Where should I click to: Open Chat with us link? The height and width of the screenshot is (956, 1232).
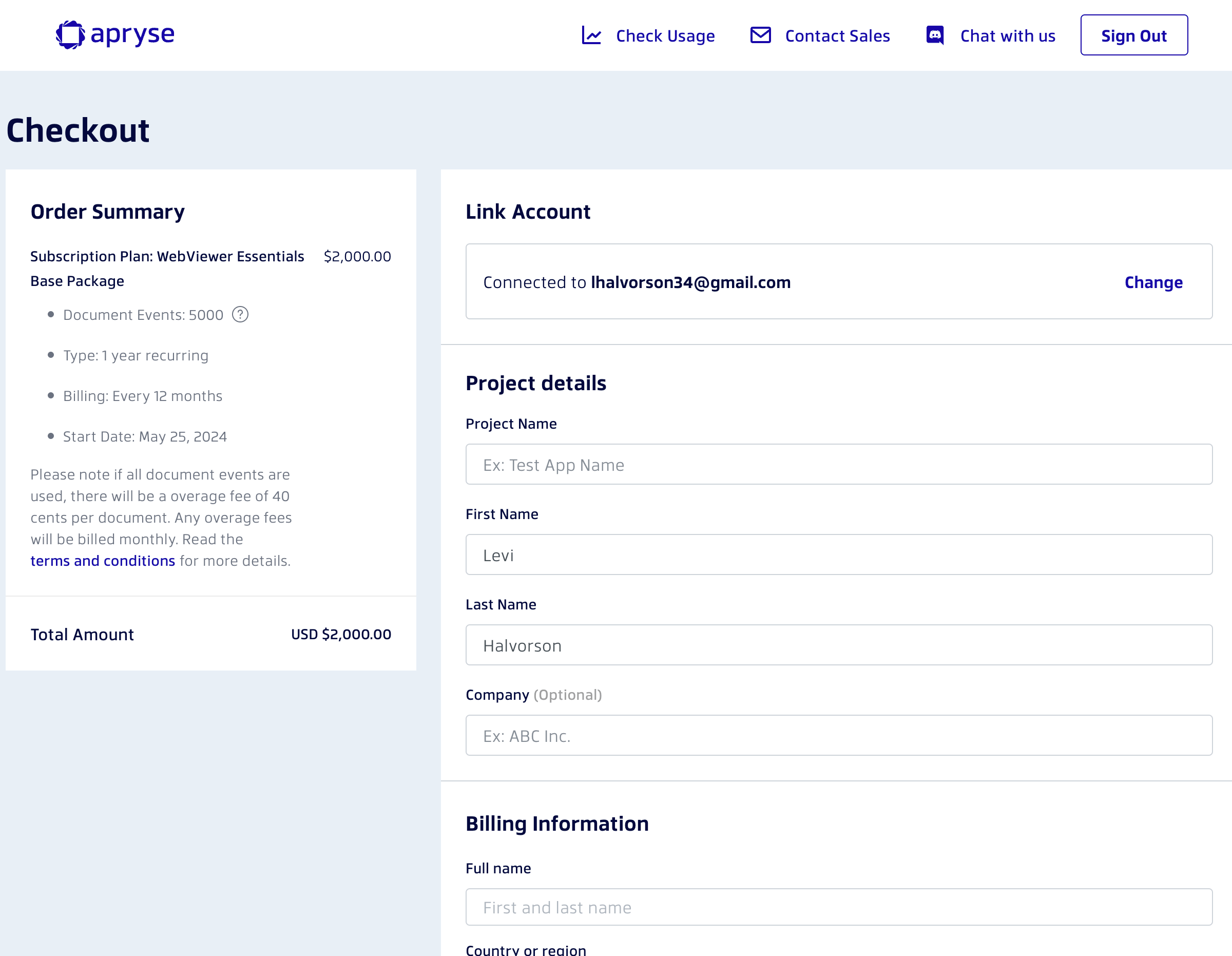[1008, 35]
